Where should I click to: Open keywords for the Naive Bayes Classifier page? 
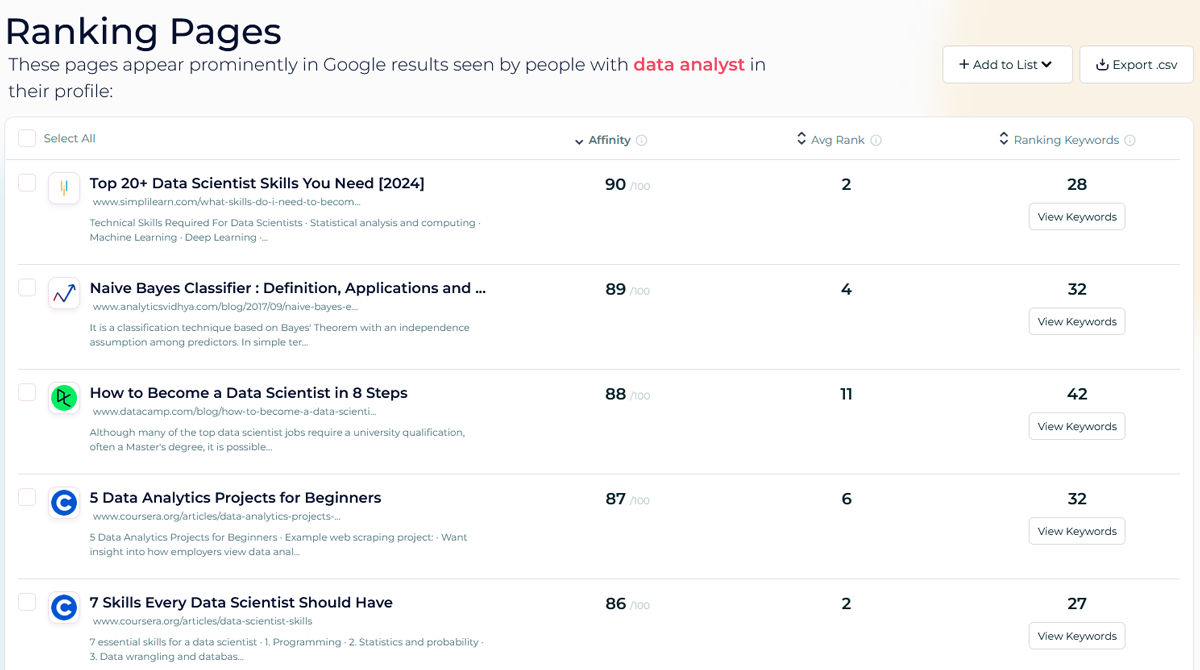[1077, 321]
